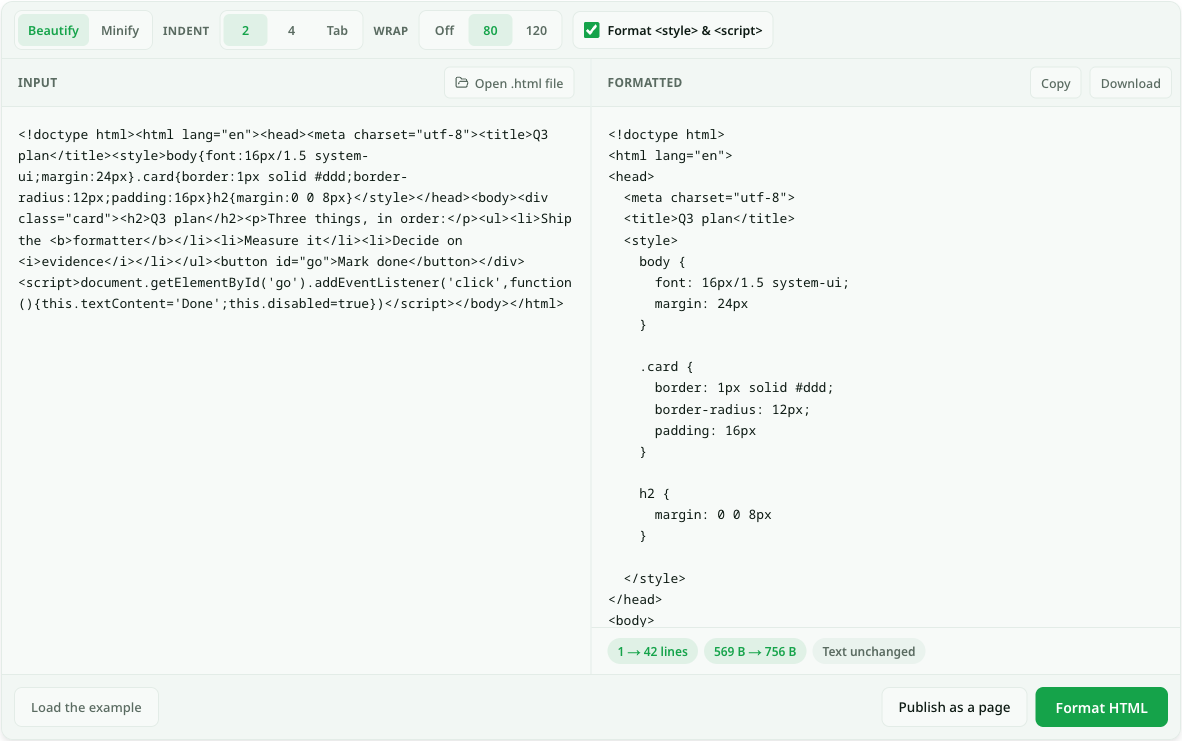
Task: Click Publish as a page
Action: click(x=954, y=707)
